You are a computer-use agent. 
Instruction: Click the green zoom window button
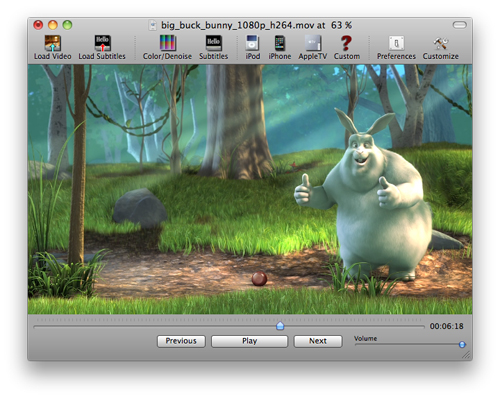[x=68, y=25]
